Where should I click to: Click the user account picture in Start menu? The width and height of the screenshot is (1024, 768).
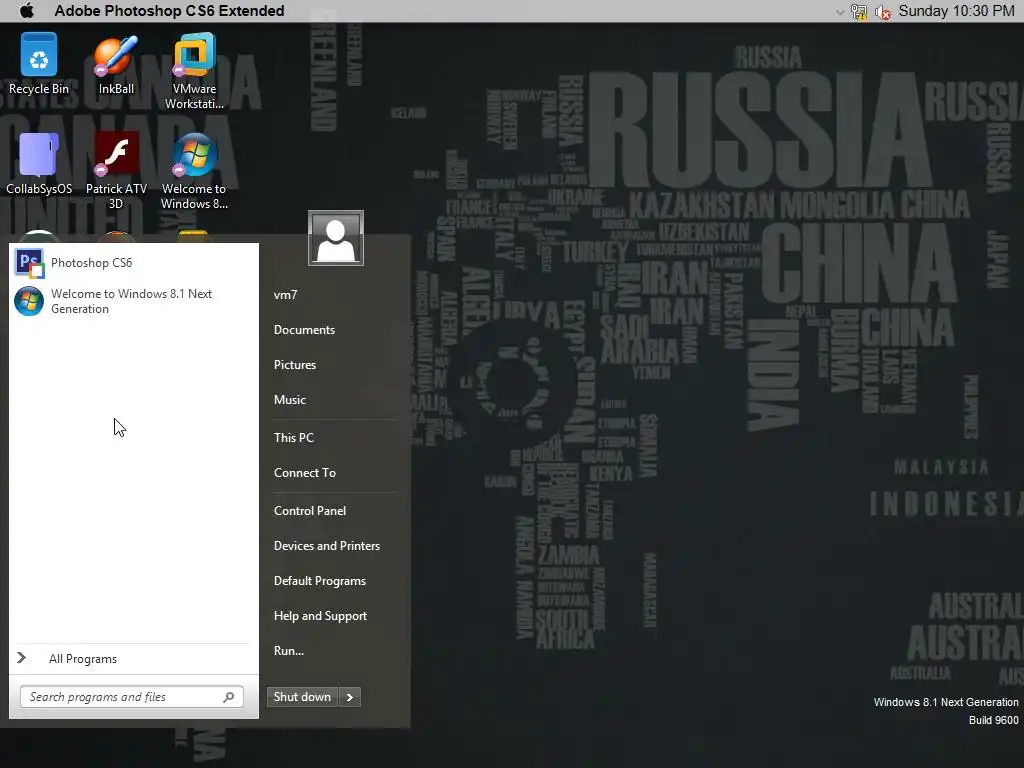pos(336,238)
